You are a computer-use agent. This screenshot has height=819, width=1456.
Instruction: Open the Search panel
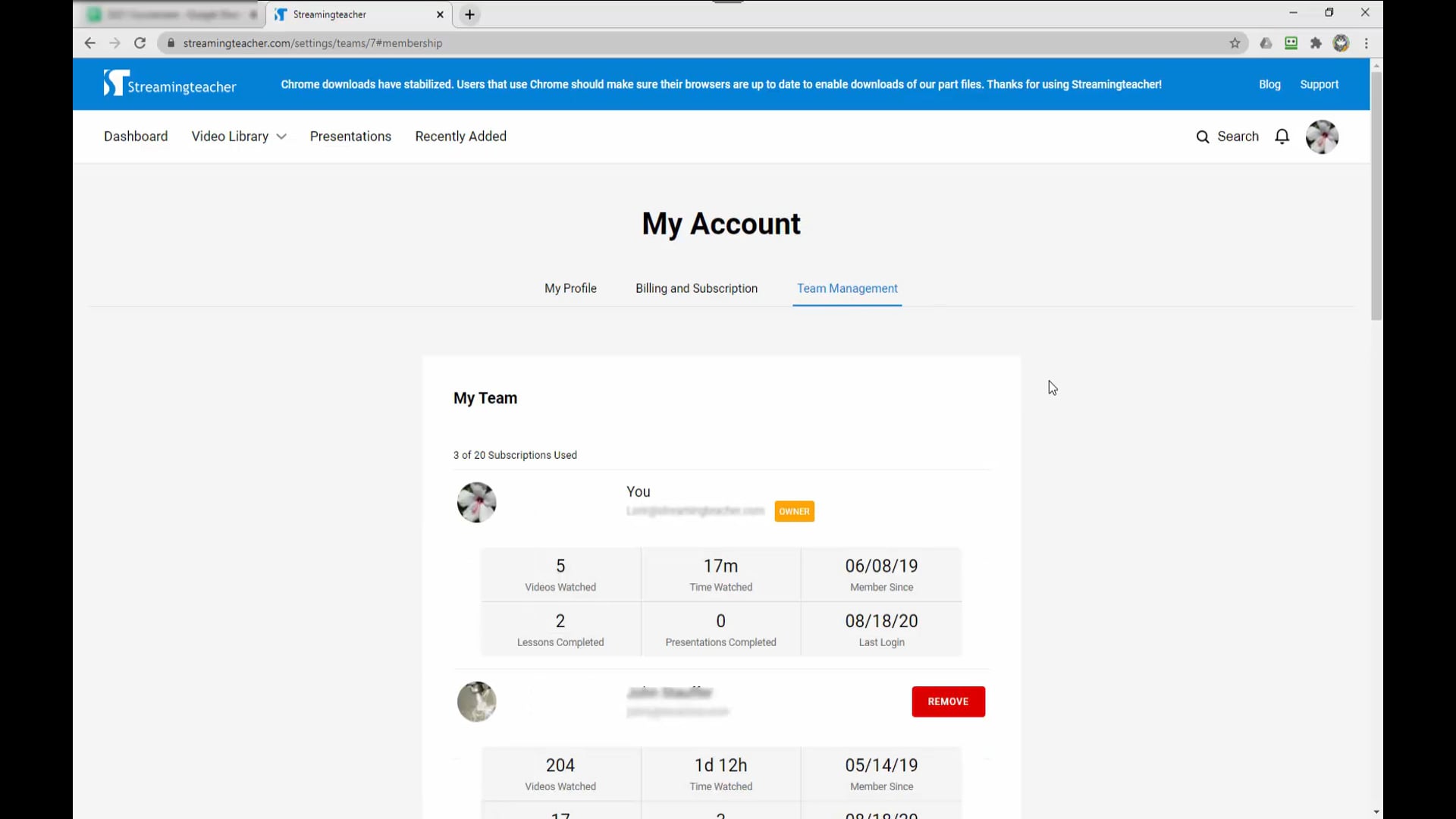point(1227,136)
